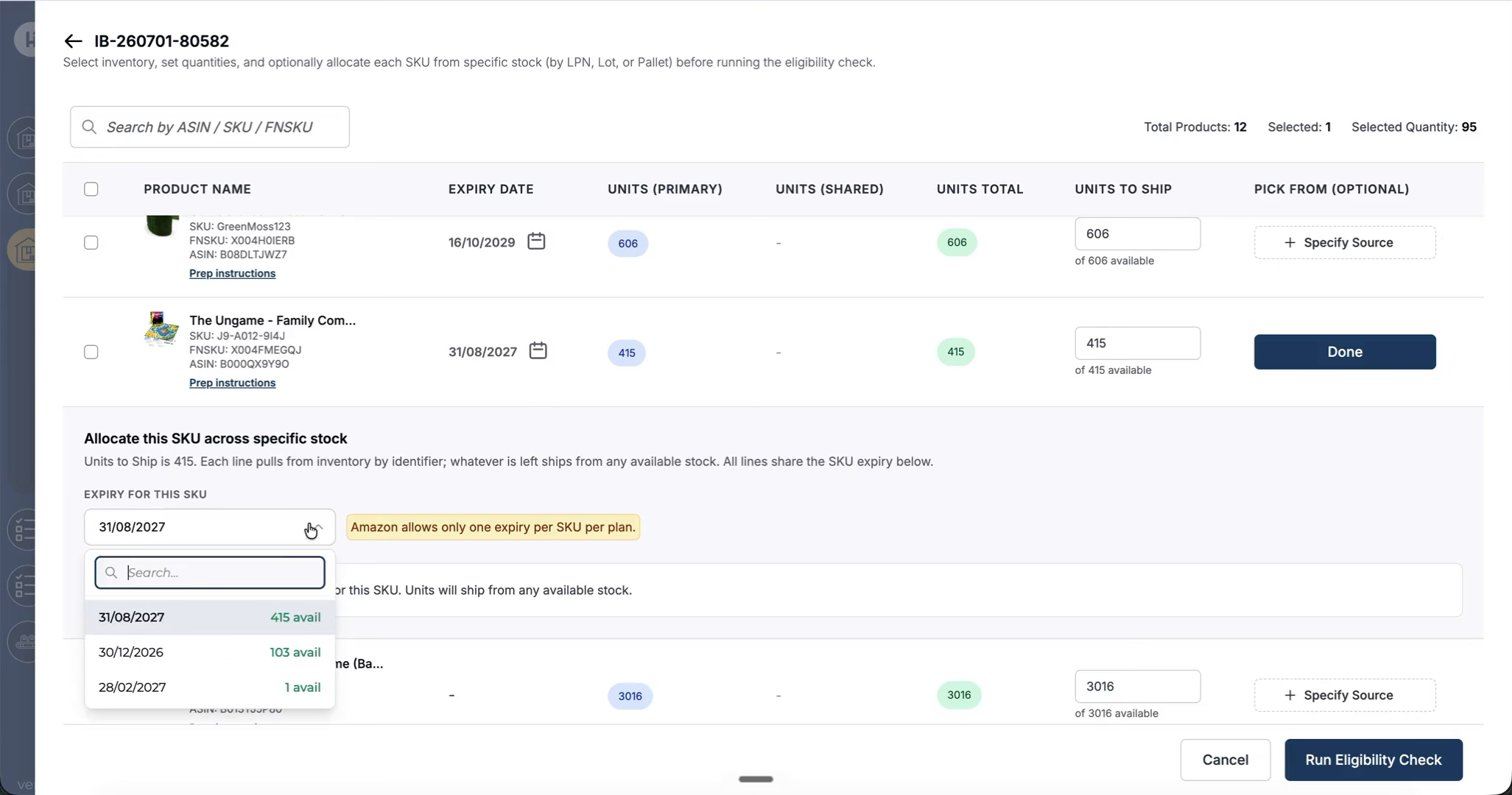Screen dimensions: 1512x795
Task: Open calendar icon for 16/10/2029 expiry
Action: coord(536,241)
